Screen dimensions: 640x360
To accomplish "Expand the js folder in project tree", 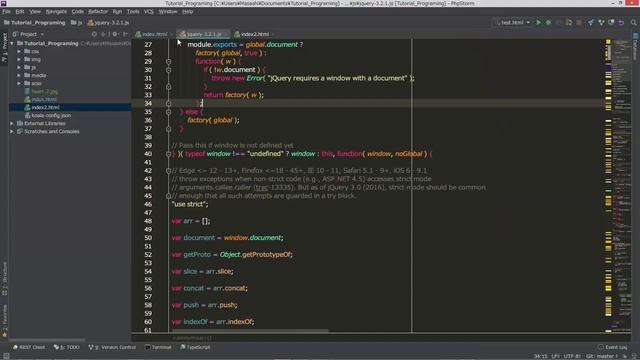I will (19, 67).
